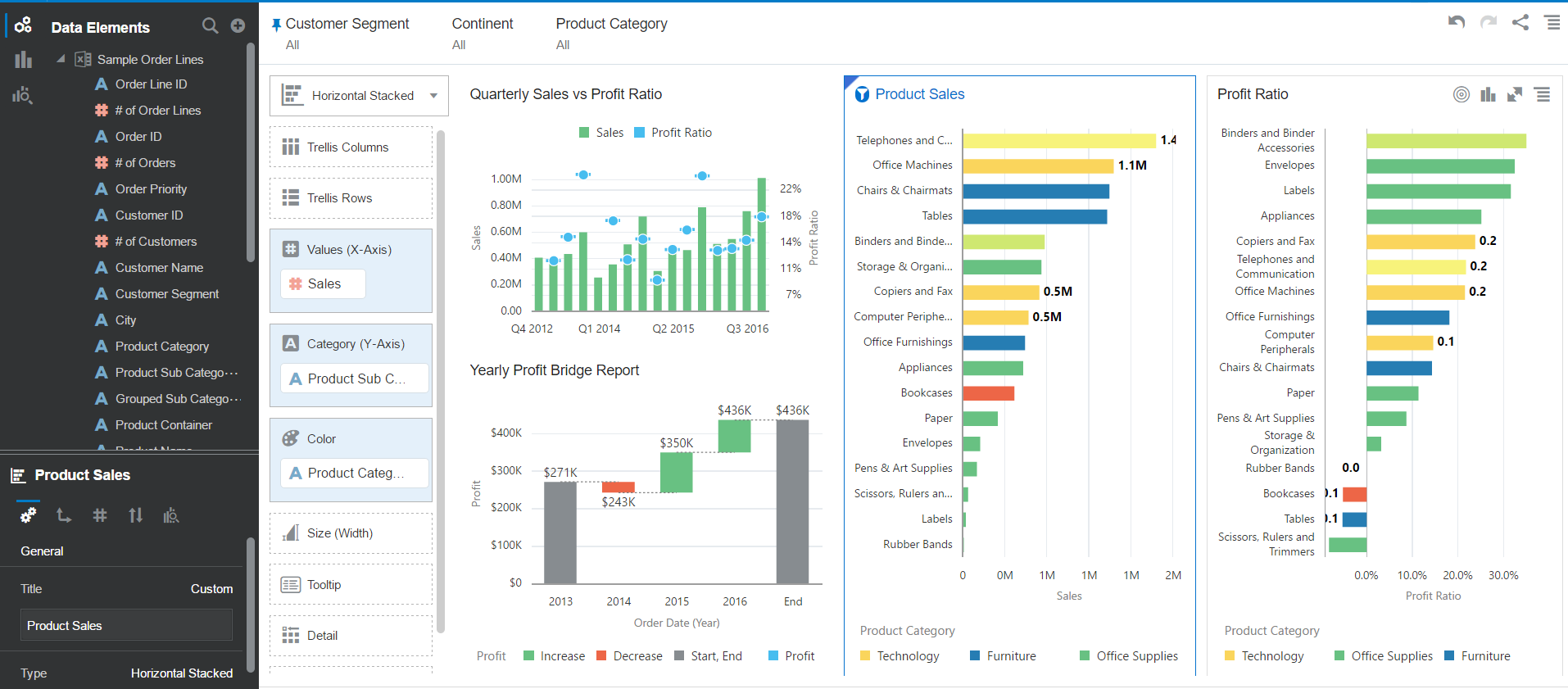Click the search icon in Data Elements

[210, 26]
